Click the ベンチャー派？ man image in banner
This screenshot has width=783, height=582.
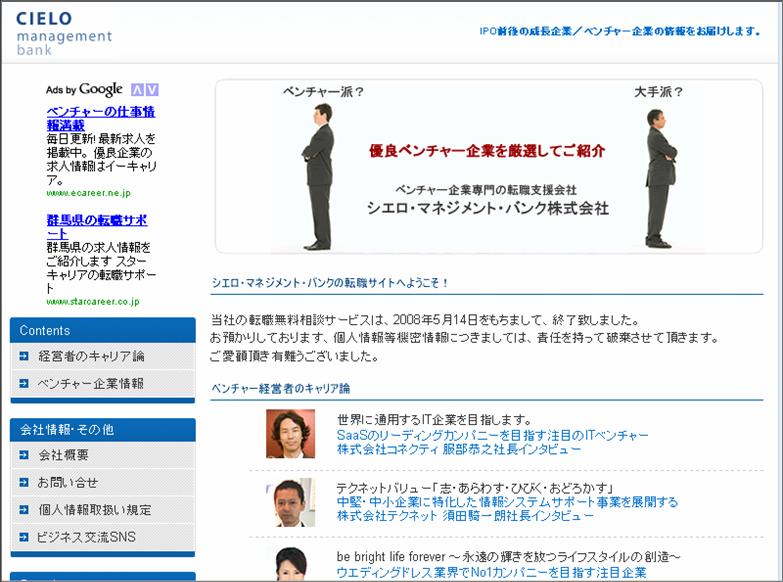(x=319, y=176)
